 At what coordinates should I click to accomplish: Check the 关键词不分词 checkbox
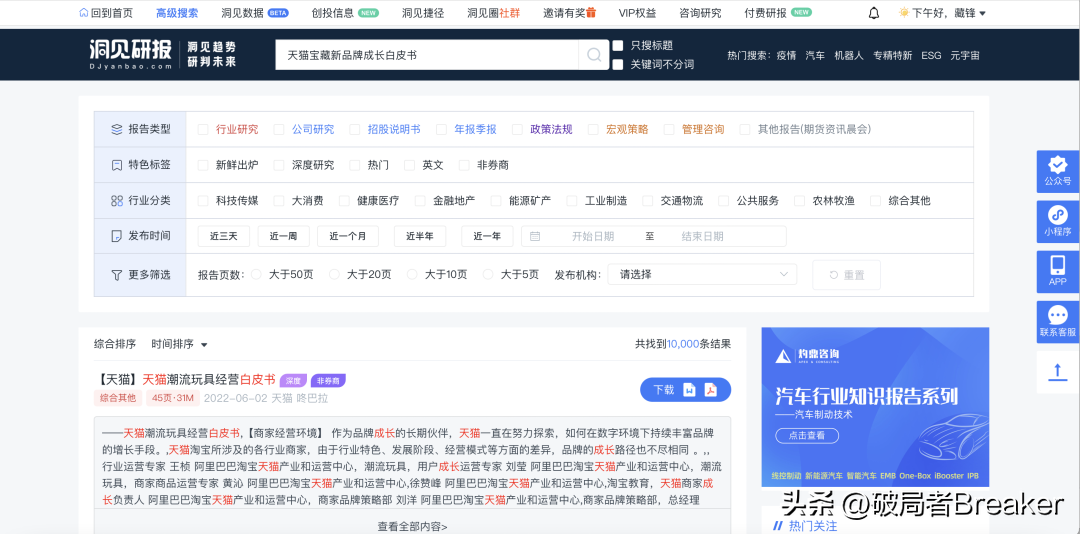click(618, 64)
